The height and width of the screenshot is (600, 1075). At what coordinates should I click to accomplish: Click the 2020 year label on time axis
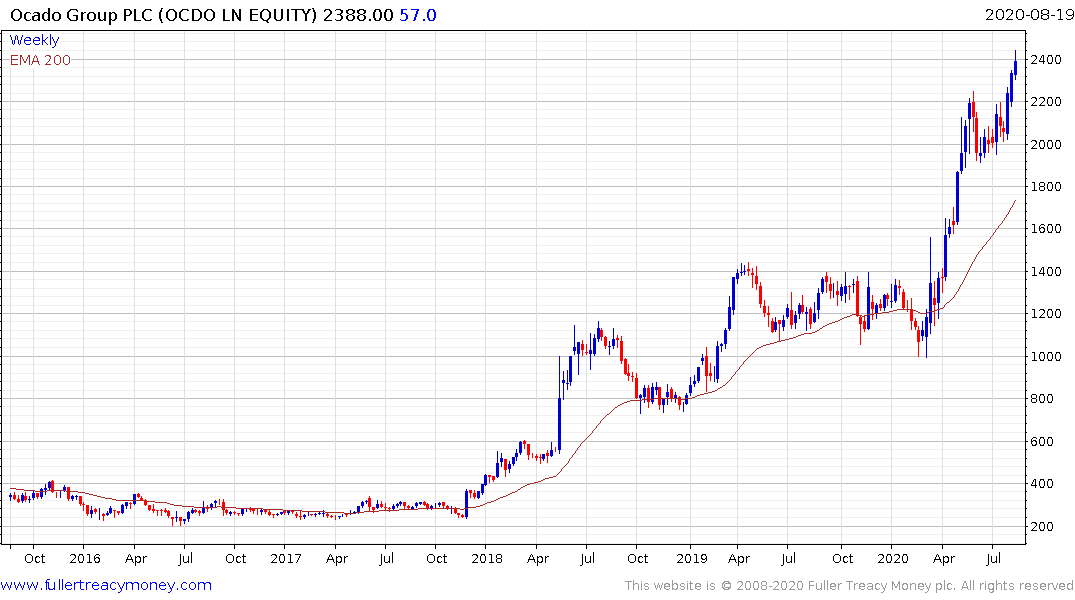click(x=893, y=558)
